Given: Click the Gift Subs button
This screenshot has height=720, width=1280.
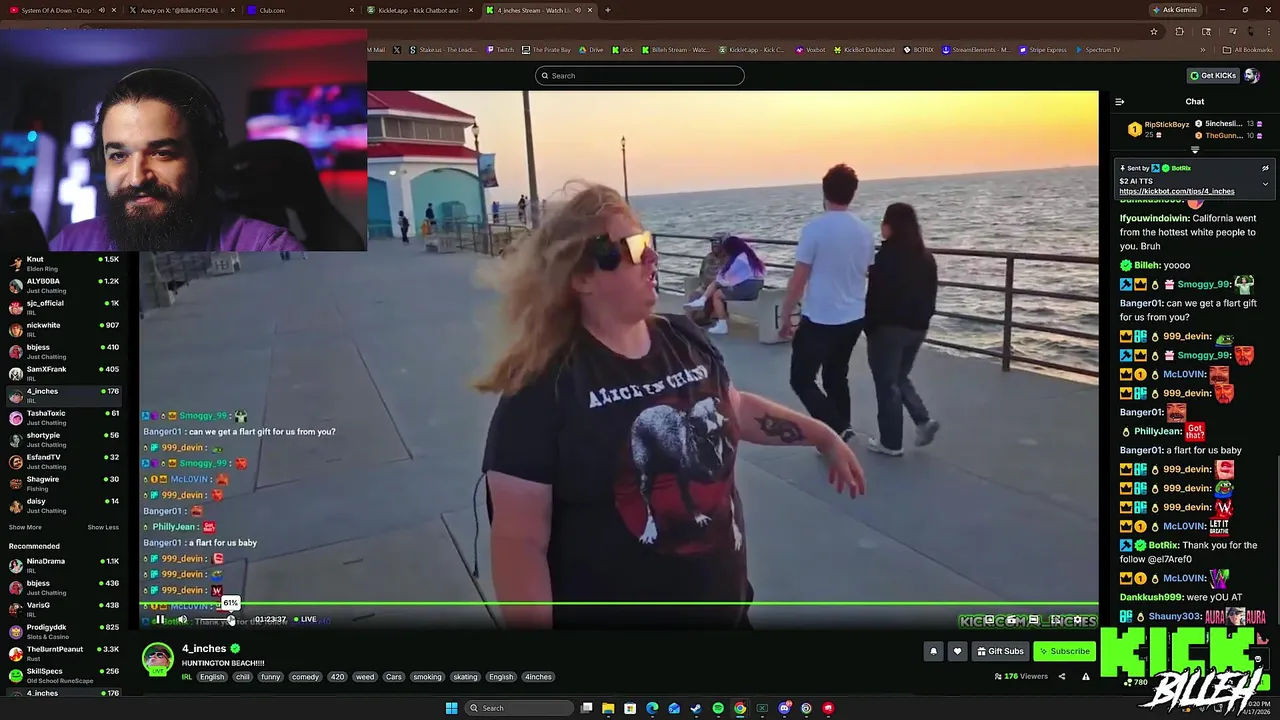Looking at the screenshot, I should (x=1000, y=651).
